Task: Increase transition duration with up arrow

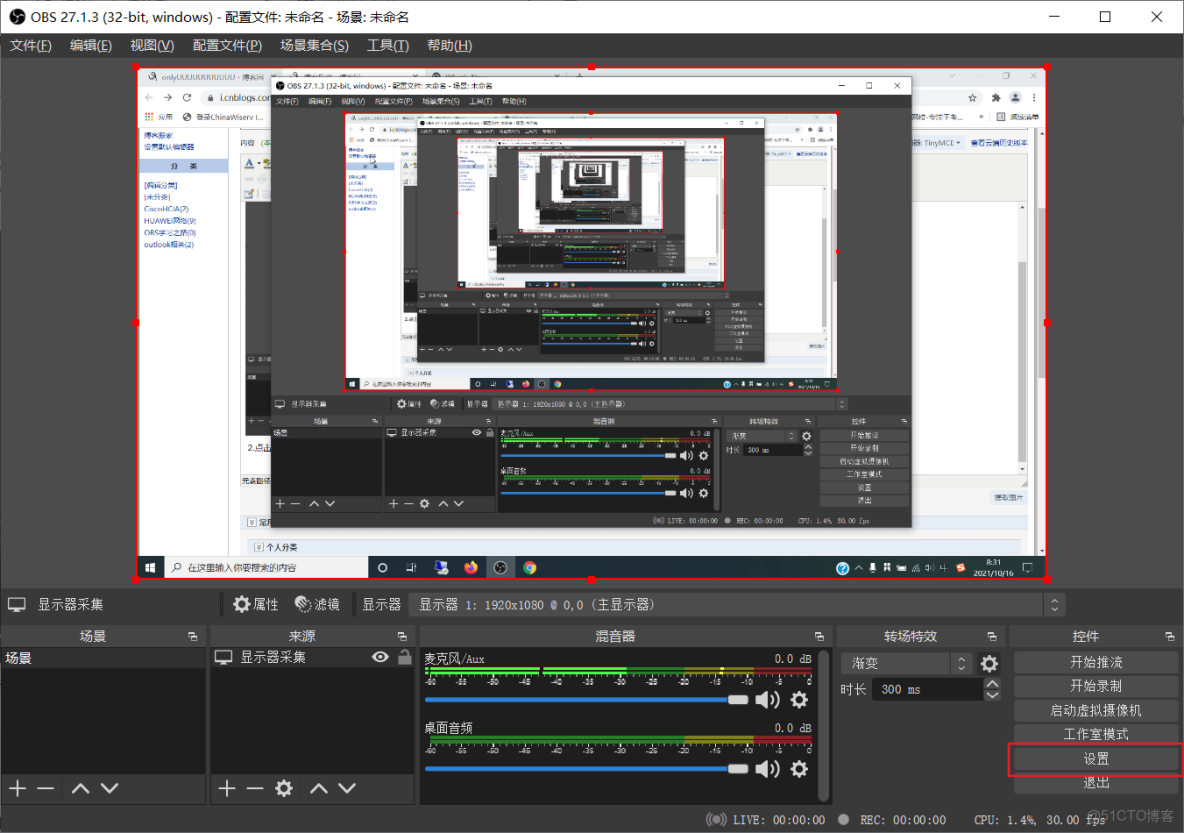Action: coord(992,683)
